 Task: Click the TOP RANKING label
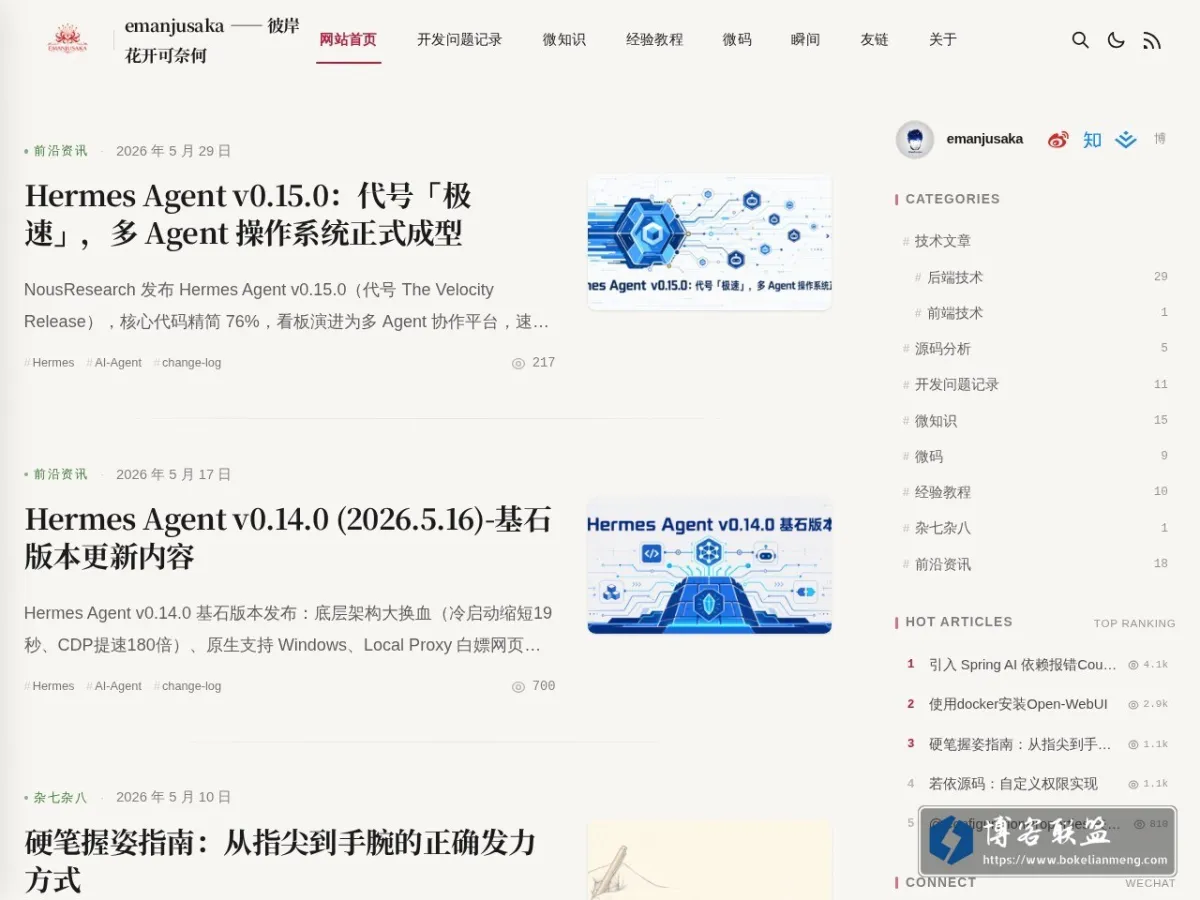(x=1134, y=623)
